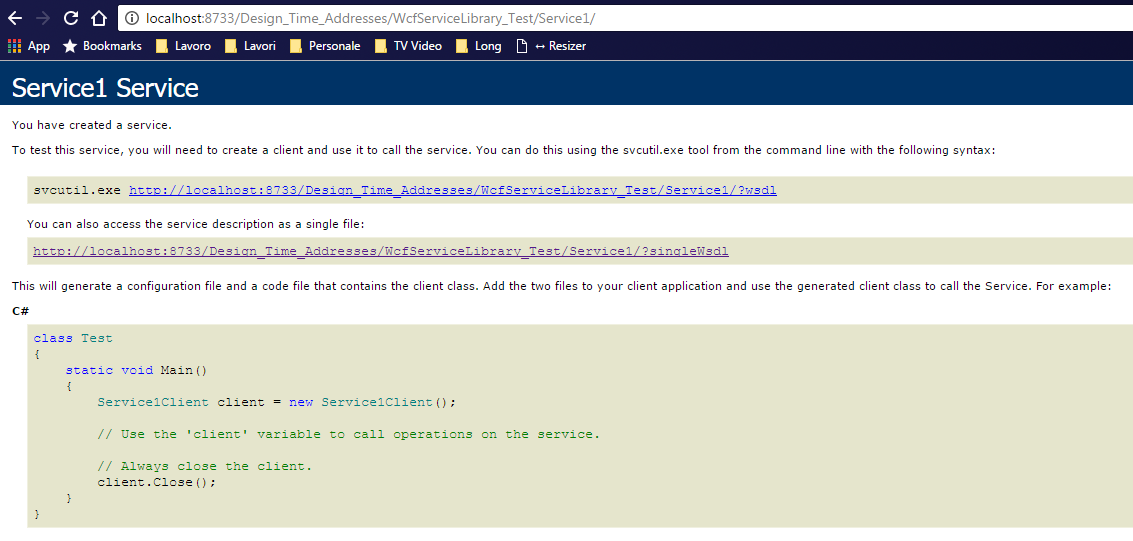Open the Resizer bookmarklet
The width and height of the screenshot is (1133, 541).
(551, 46)
